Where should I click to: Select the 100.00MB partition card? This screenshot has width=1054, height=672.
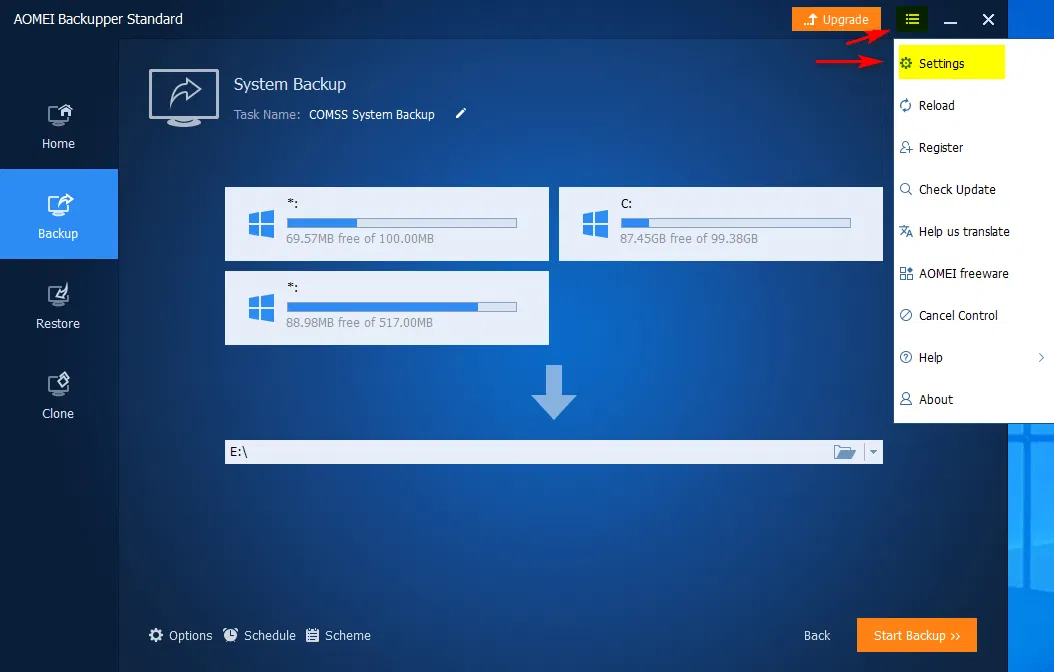tap(387, 224)
